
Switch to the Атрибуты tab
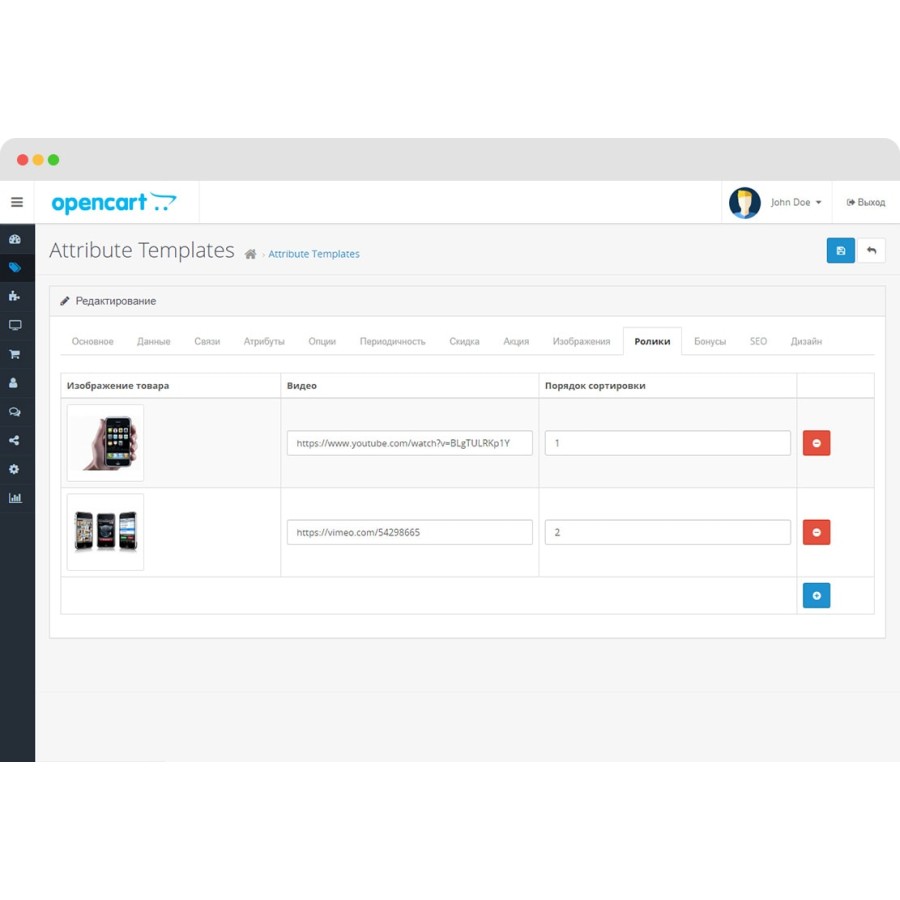pyautogui.click(x=264, y=342)
